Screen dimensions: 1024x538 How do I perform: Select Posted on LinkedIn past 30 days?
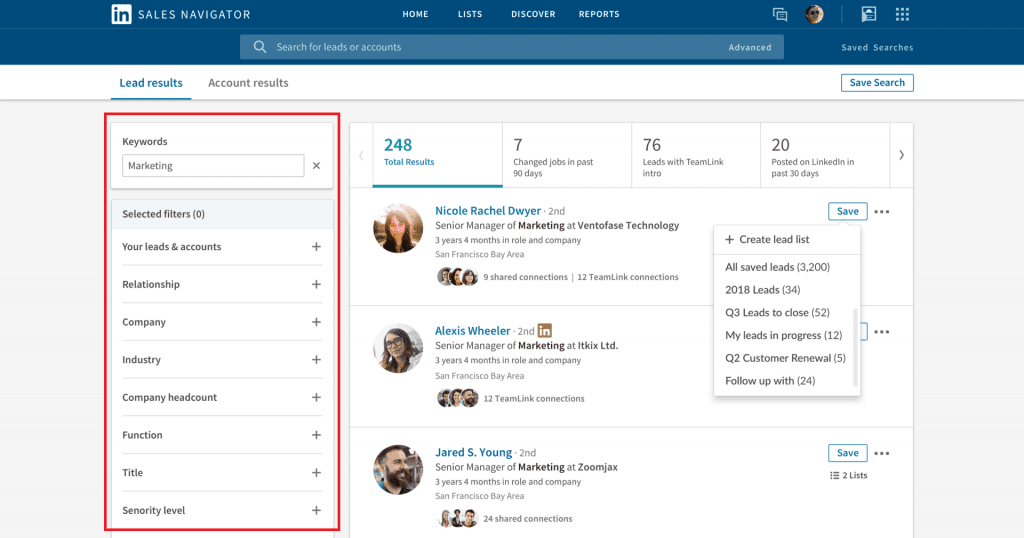pyautogui.click(x=825, y=155)
